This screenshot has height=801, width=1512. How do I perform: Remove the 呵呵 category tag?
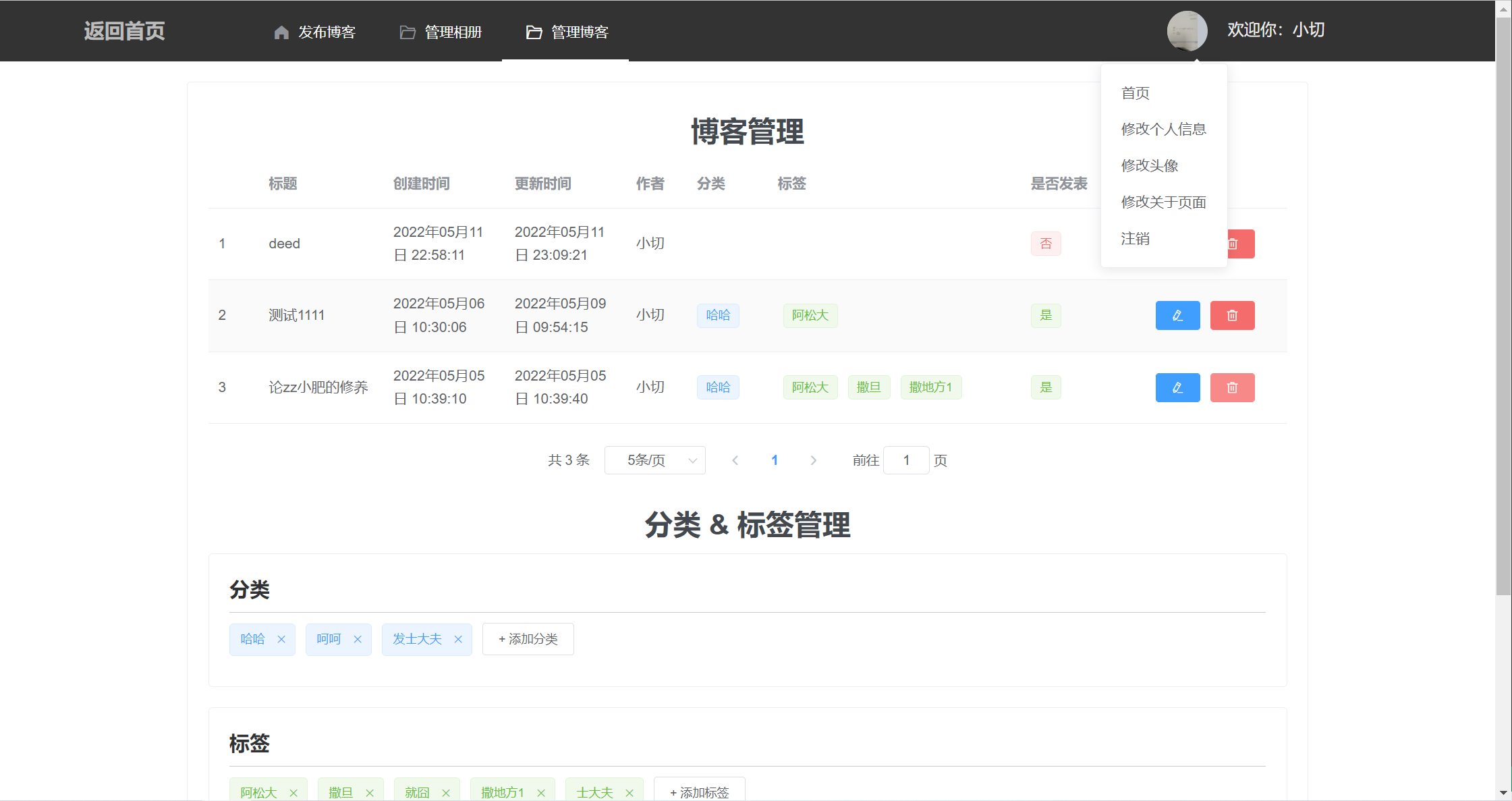point(358,639)
